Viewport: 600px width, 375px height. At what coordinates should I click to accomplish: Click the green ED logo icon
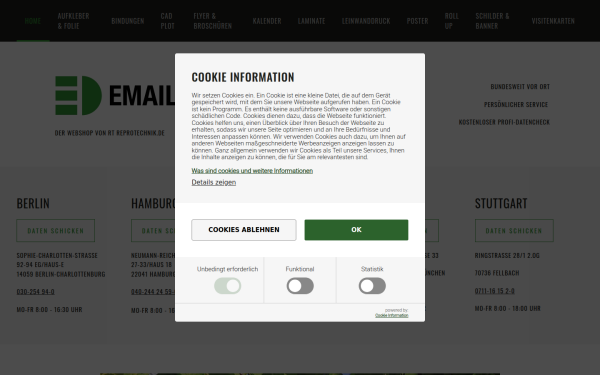[x=78, y=95]
